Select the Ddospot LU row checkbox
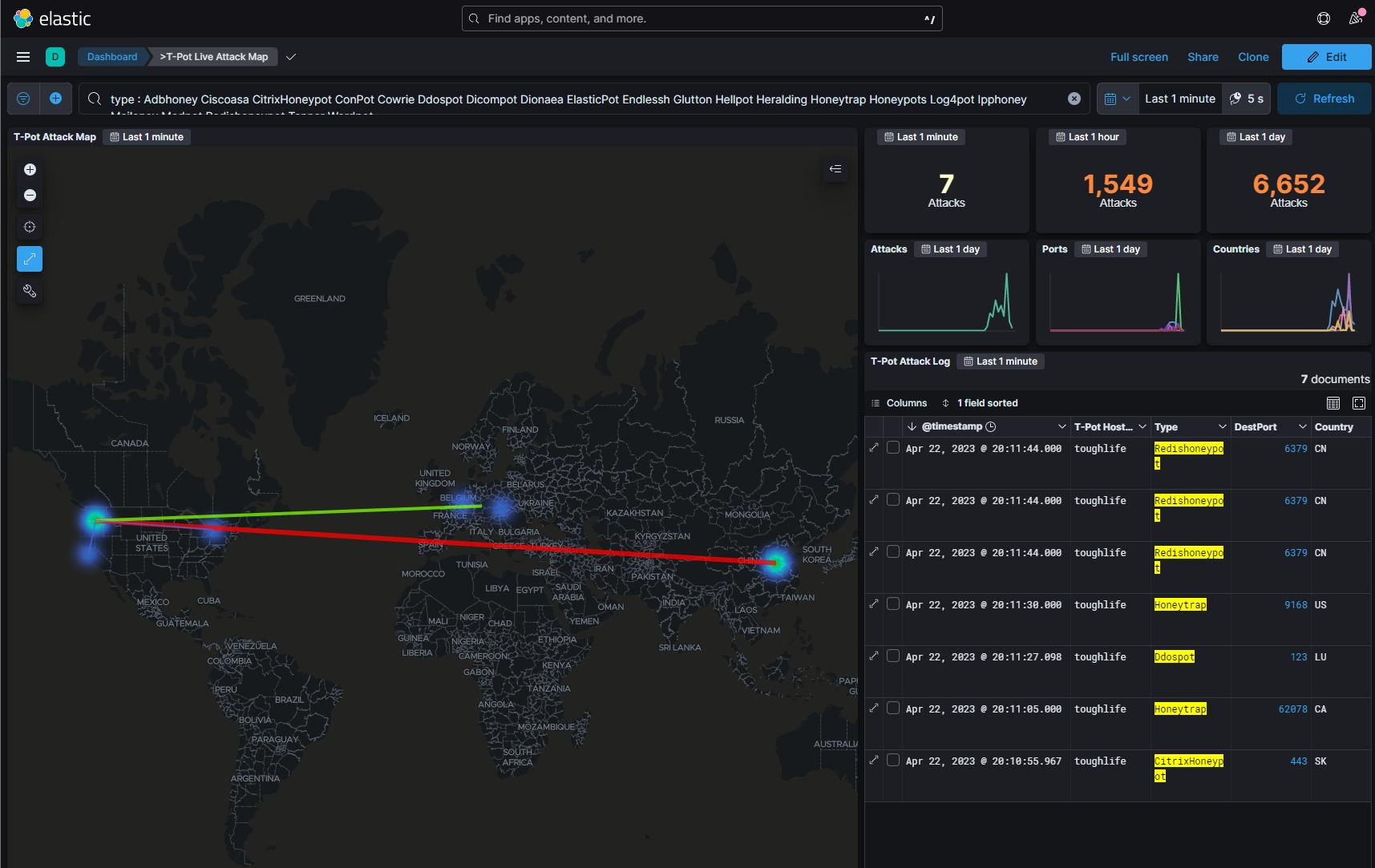 tap(893, 656)
